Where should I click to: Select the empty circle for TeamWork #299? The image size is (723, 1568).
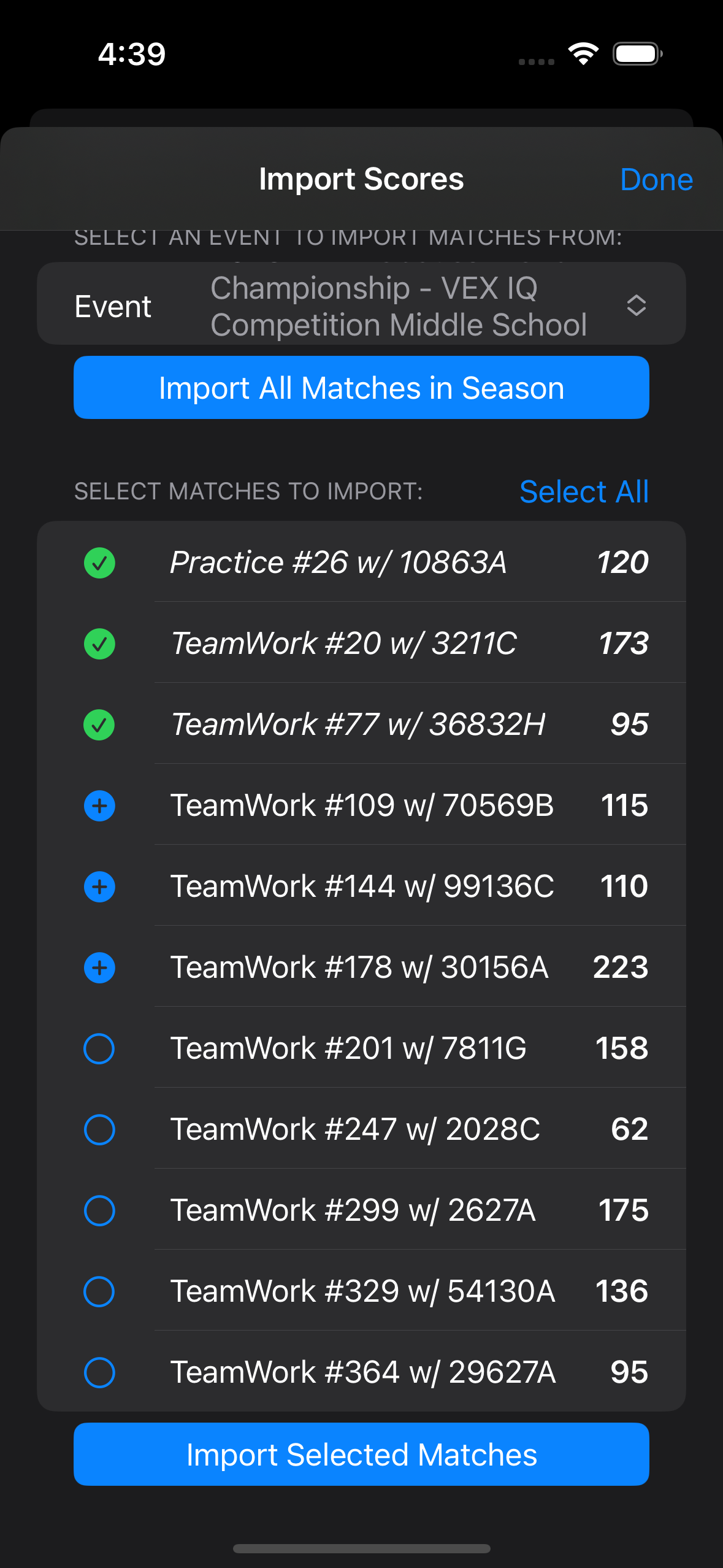99,1210
